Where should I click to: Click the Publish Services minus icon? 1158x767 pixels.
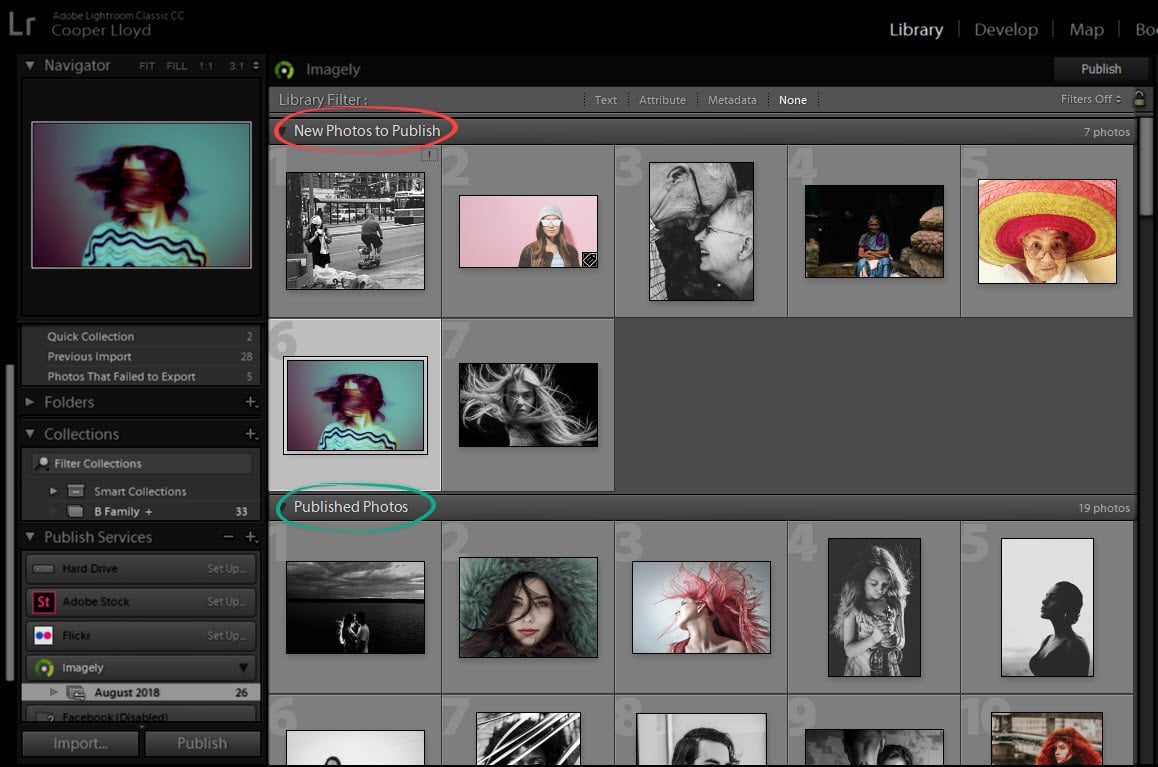pos(228,537)
